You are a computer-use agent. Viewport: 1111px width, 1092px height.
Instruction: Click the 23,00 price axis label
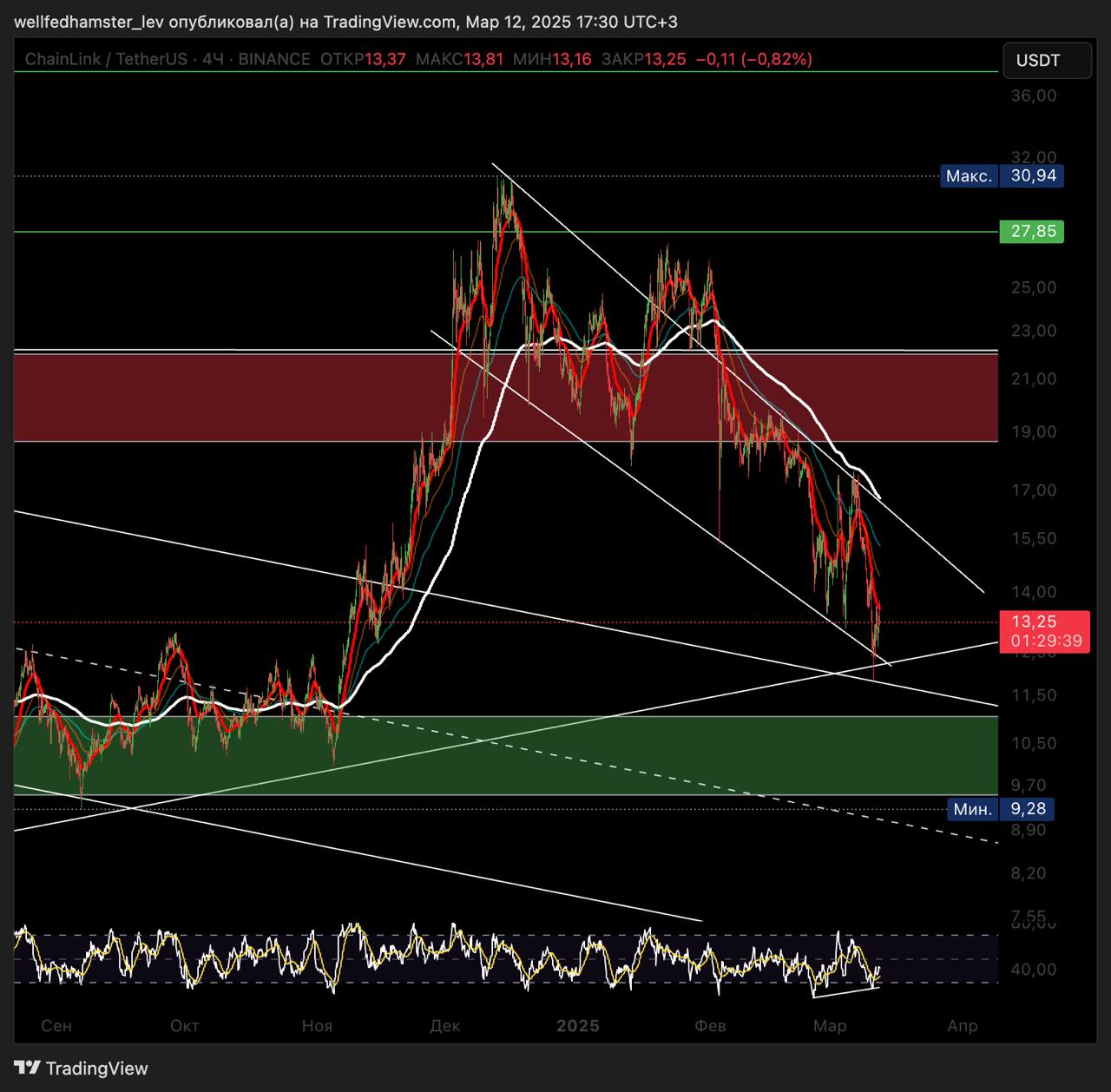pyautogui.click(x=1034, y=331)
